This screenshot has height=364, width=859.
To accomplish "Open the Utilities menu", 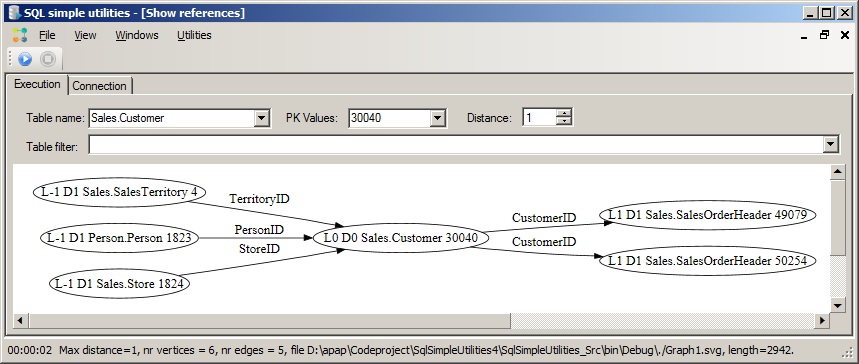I will pos(194,35).
